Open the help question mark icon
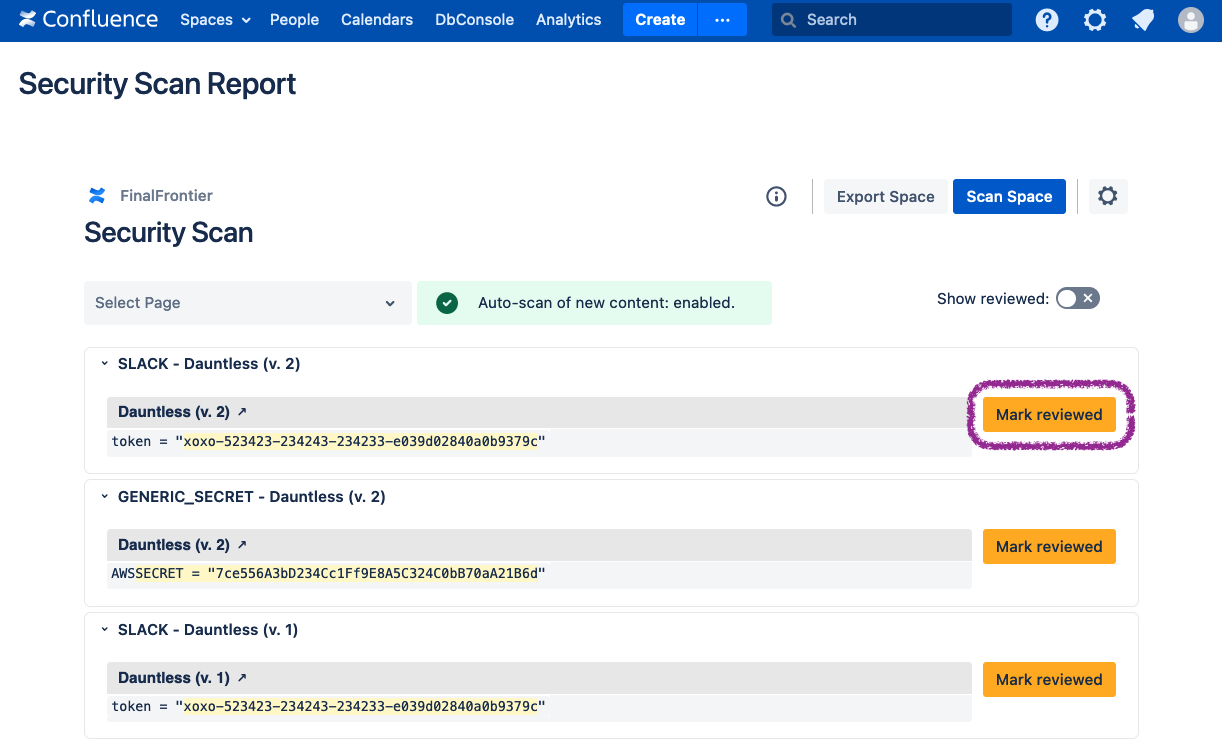Screen dimensions: 1222x751 click(1047, 20)
